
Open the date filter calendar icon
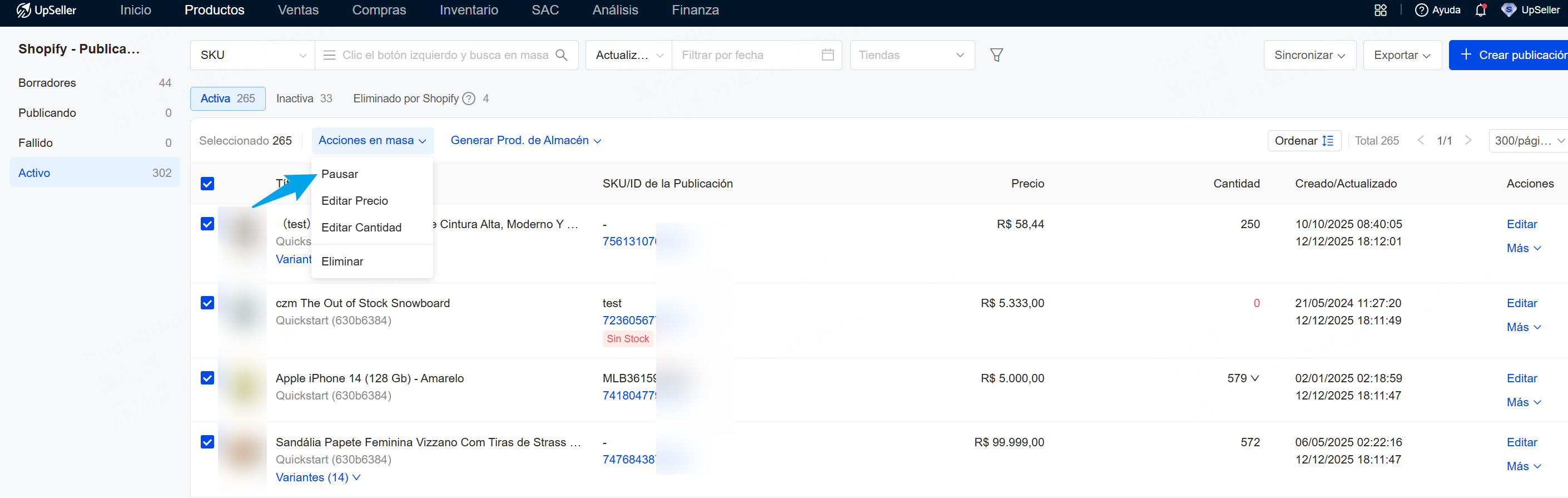pyautogui.click(x=827, y=56)
